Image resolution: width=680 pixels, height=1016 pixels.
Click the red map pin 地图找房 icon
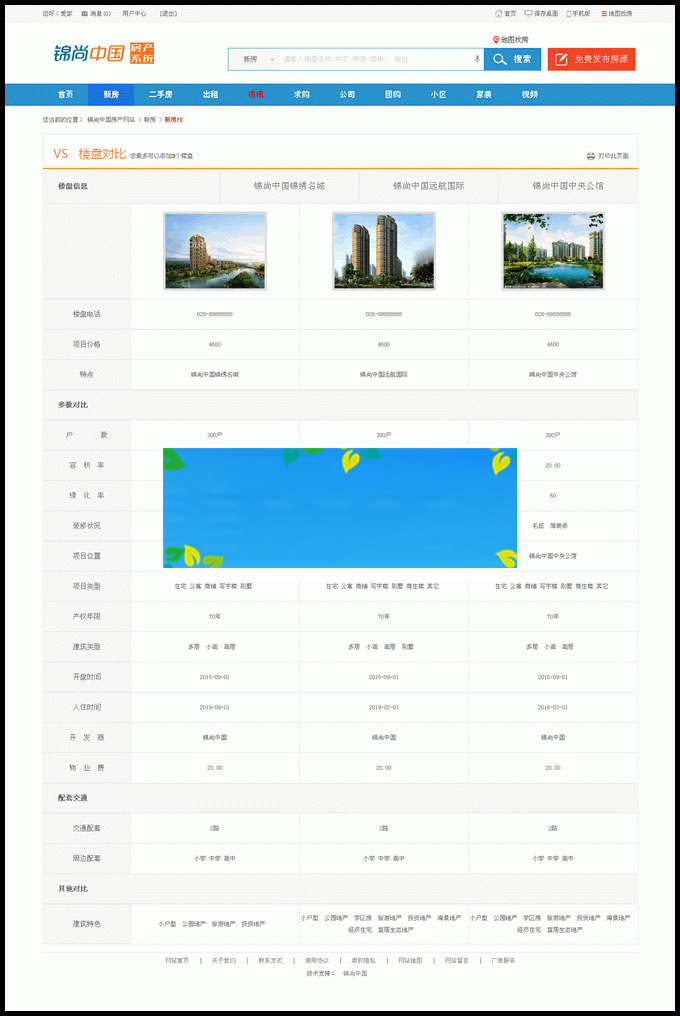point(495,40)
